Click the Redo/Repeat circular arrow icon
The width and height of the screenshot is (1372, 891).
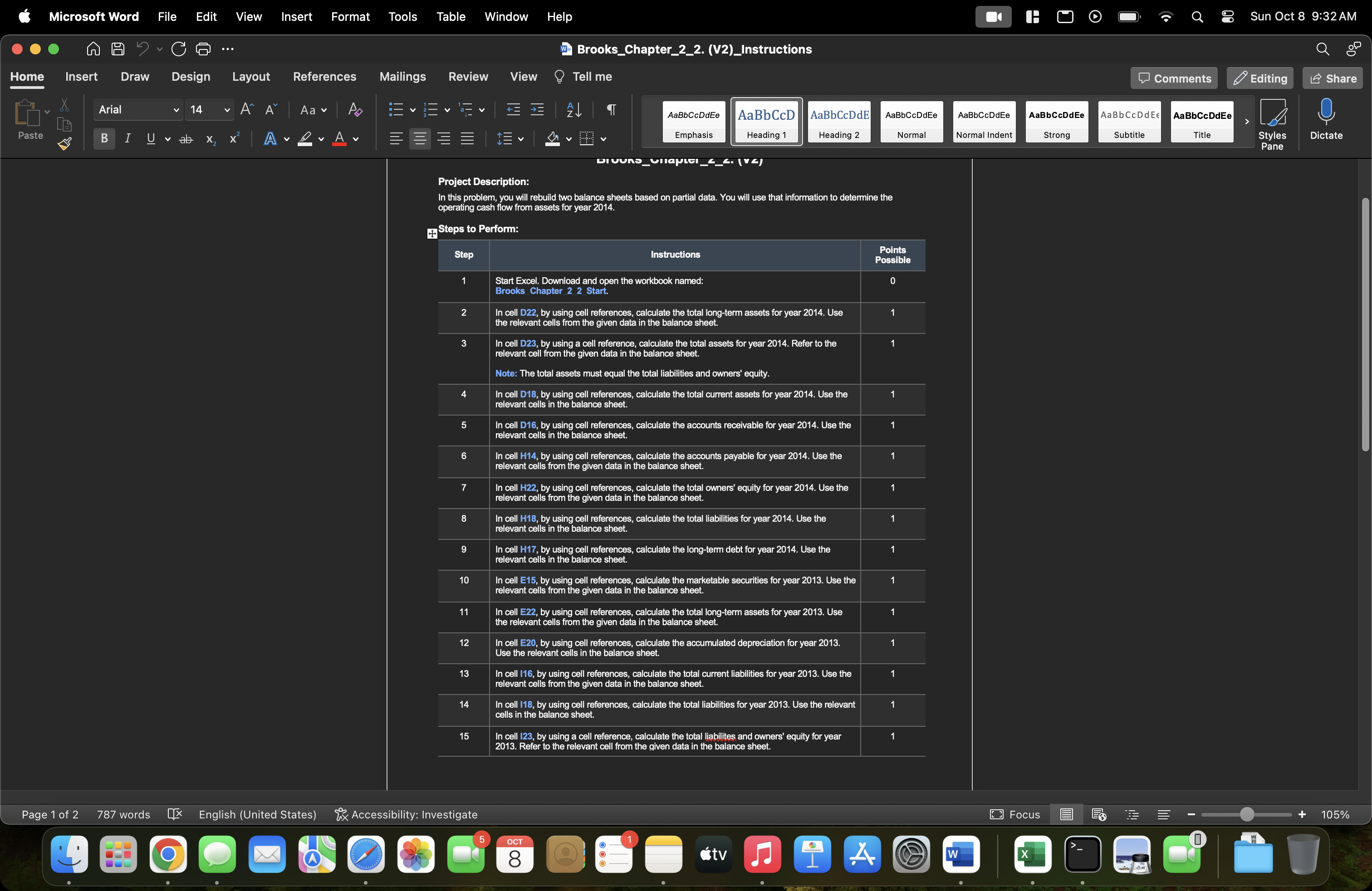179,49
